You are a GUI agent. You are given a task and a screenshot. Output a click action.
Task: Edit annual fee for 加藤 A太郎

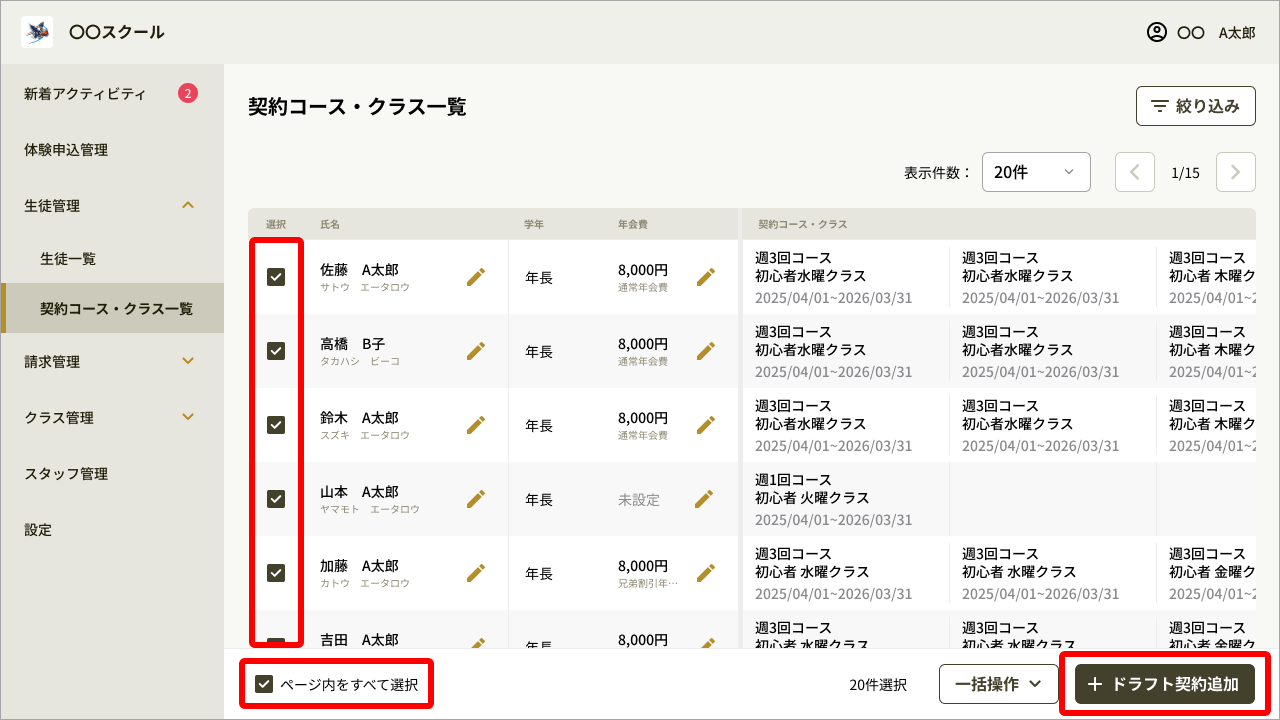[706, 573]
